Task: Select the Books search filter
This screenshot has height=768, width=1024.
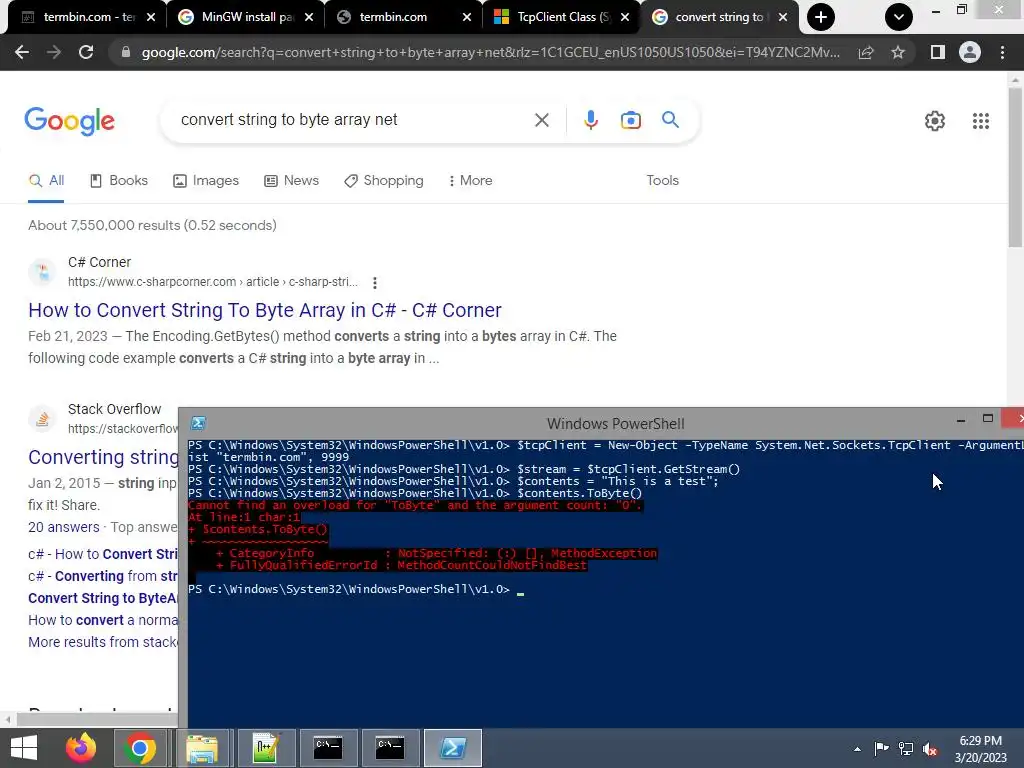Action: tap(119, 181)
